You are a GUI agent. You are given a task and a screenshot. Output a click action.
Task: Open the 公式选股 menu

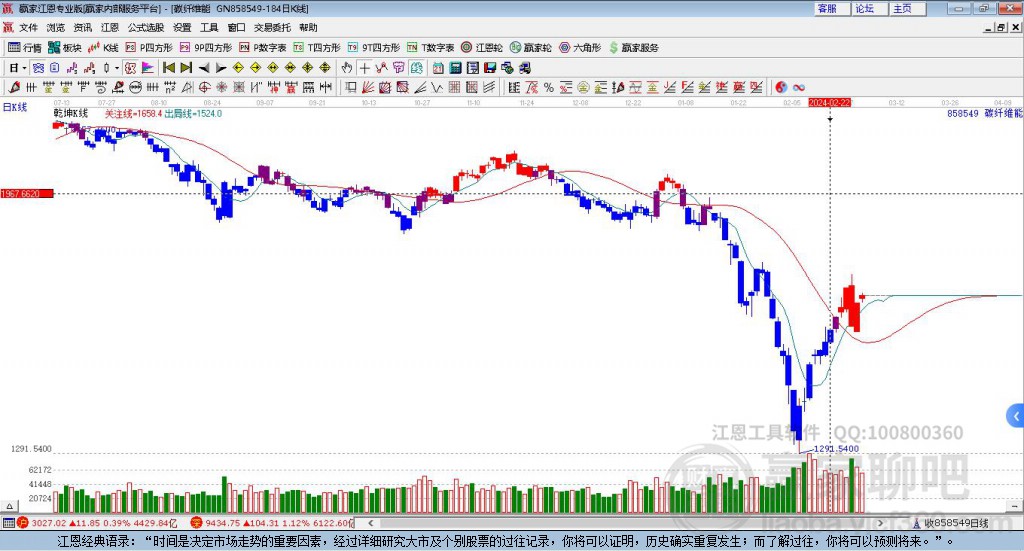[146, 27]
